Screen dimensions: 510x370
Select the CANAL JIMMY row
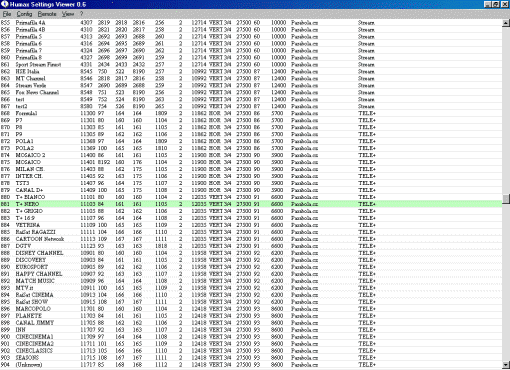tap(251, 323)
